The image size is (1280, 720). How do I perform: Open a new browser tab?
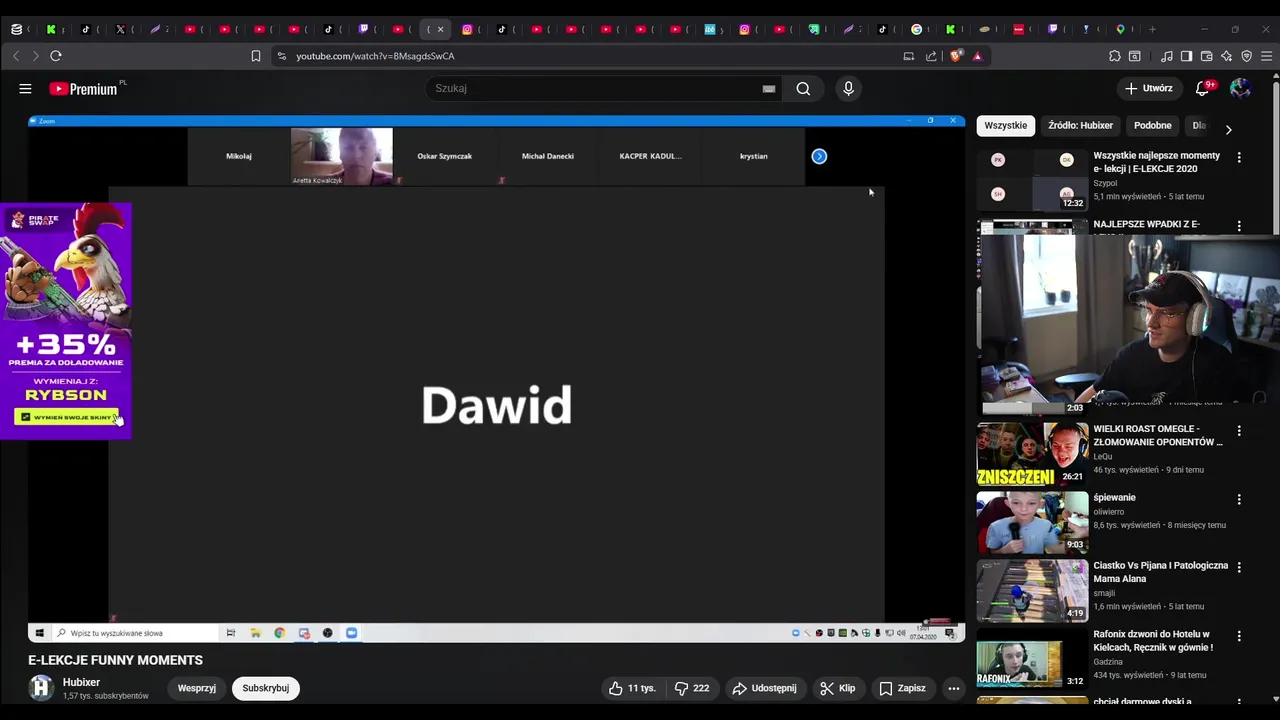click(1152, 29)
